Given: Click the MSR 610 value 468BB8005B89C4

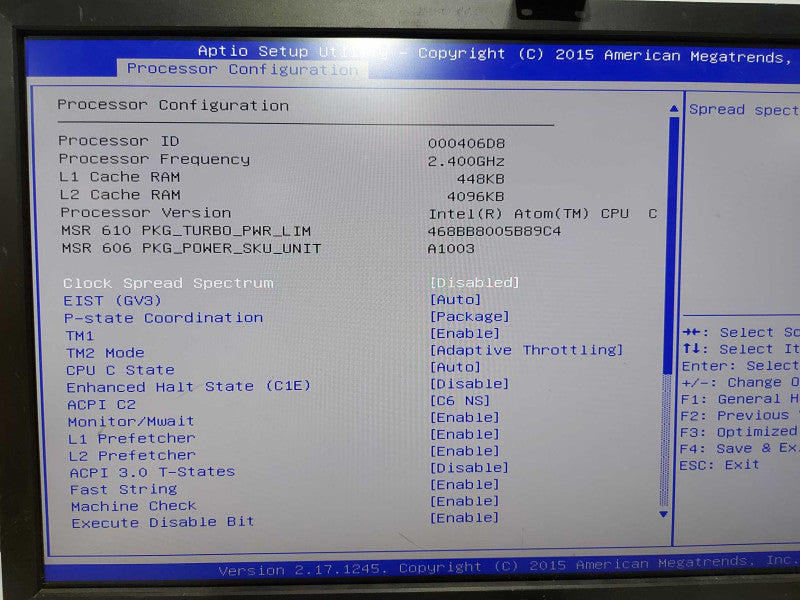Looking at the screenshot, I should coord(494,231).
